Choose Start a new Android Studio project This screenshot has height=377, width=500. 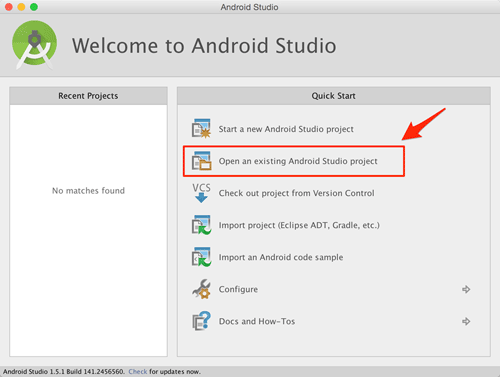tap(286, 129)
